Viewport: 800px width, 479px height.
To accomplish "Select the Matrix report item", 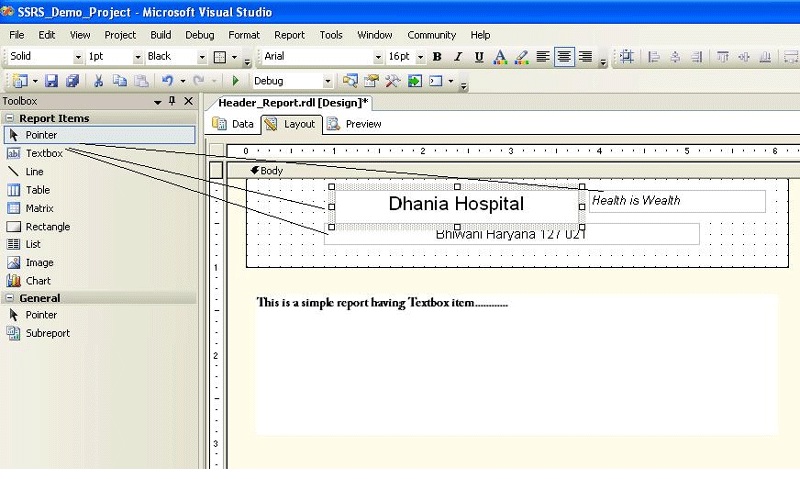I will pos(99,208).
